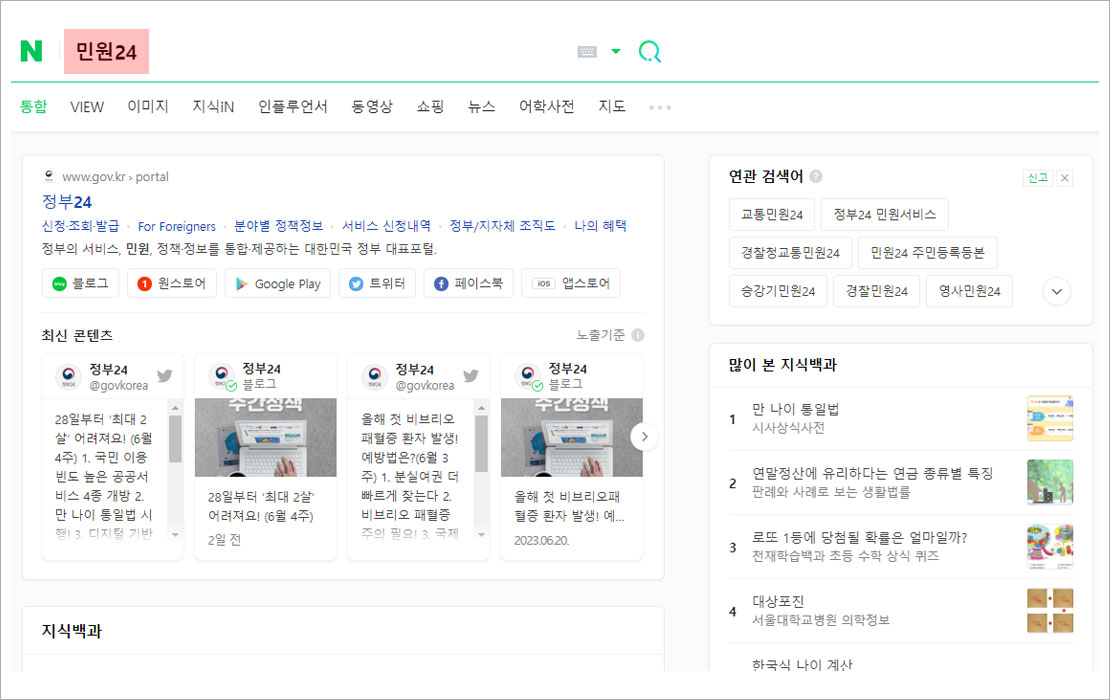The width and height of the screenshot is (1110, 700).
Task: Open the 정부24 result title link
Action: click(67, 202)
